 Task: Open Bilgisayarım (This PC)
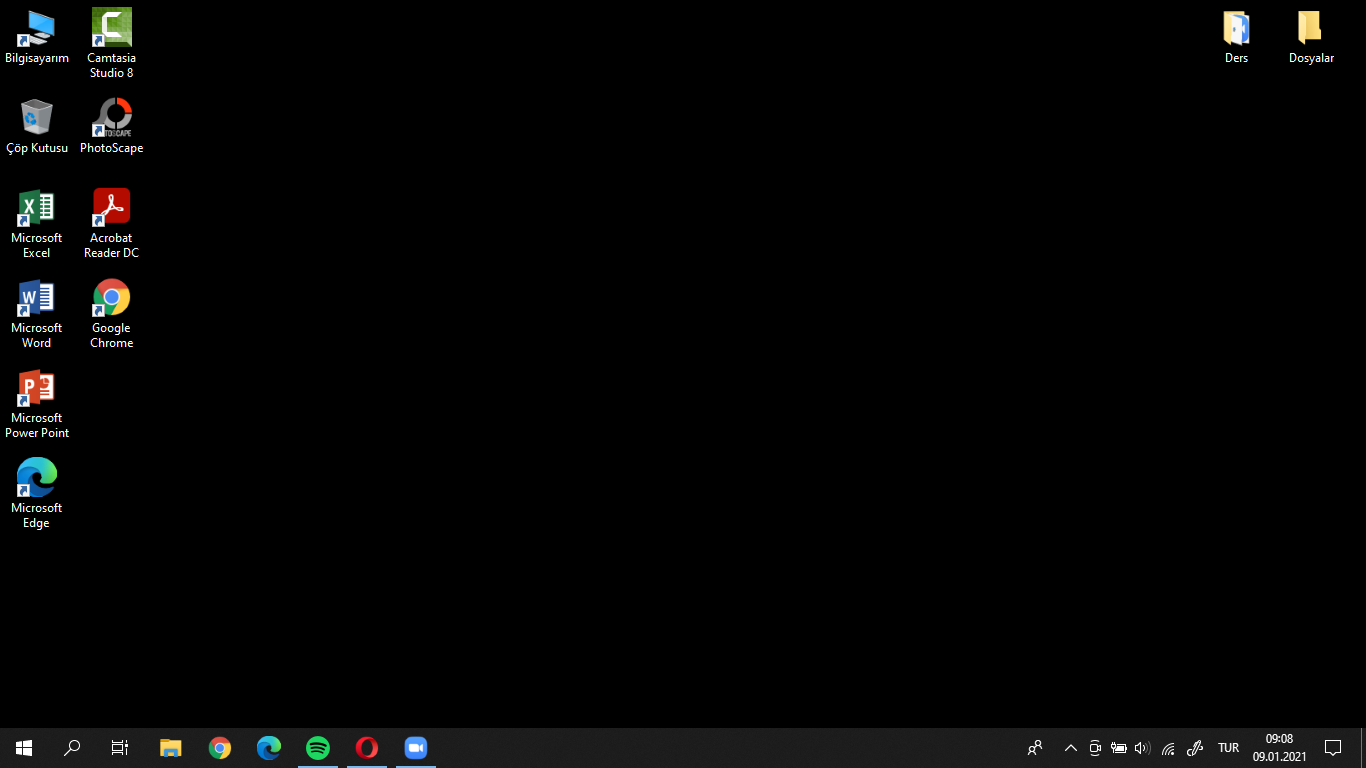click(x=36, y=30)
